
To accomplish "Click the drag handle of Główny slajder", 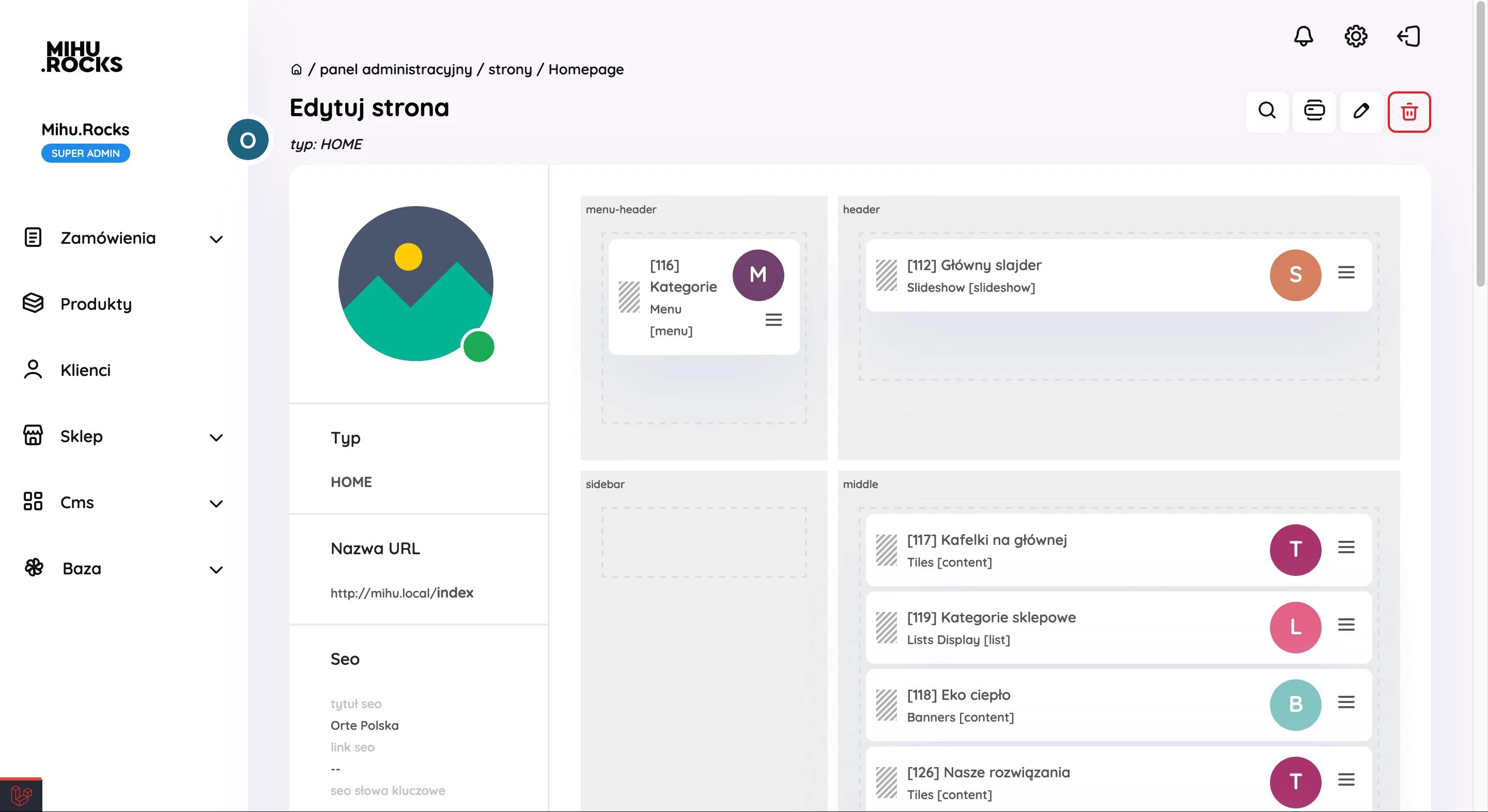I will (x=886, y=275).
